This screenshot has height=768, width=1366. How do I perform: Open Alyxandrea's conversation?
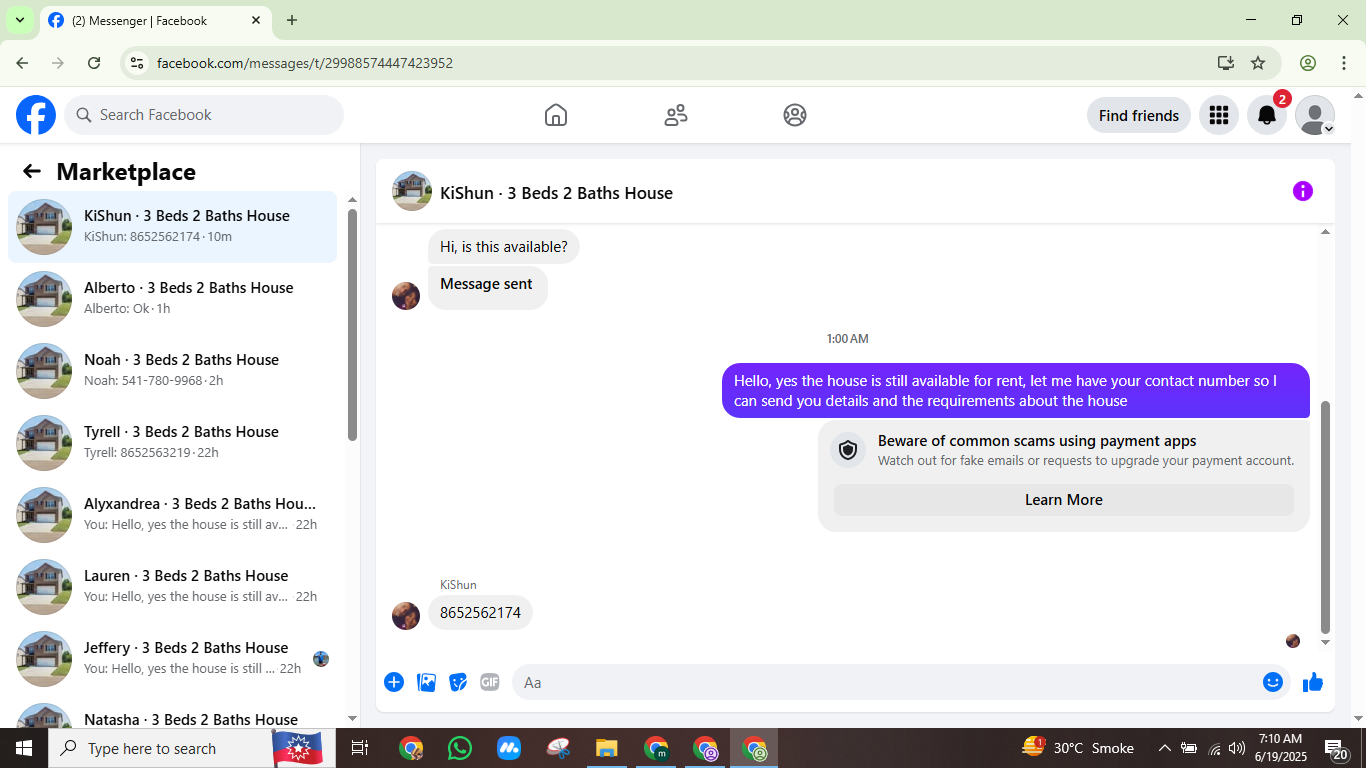point(172,514)
